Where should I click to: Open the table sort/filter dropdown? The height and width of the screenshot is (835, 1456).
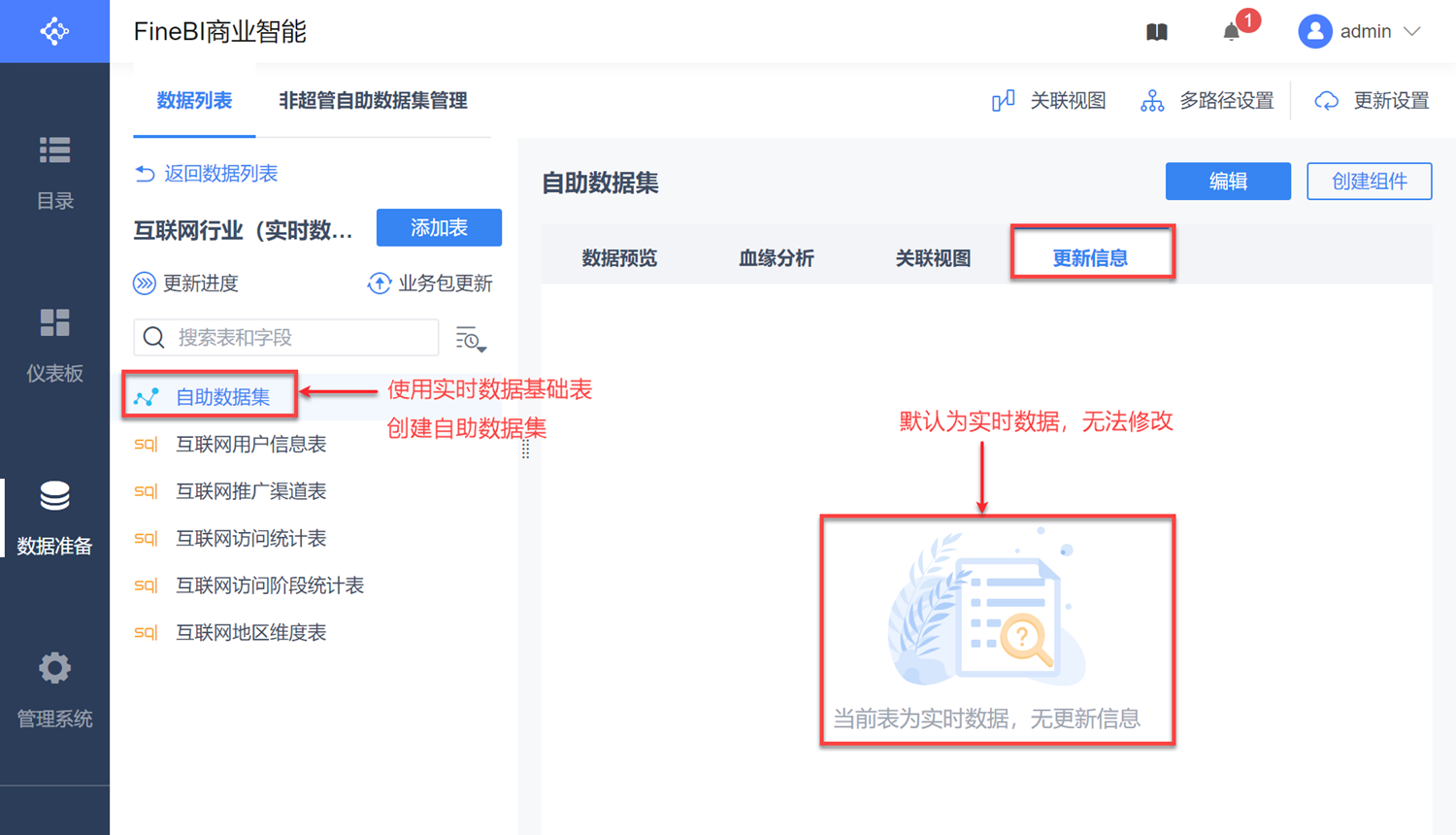click(x=471, y=339)
